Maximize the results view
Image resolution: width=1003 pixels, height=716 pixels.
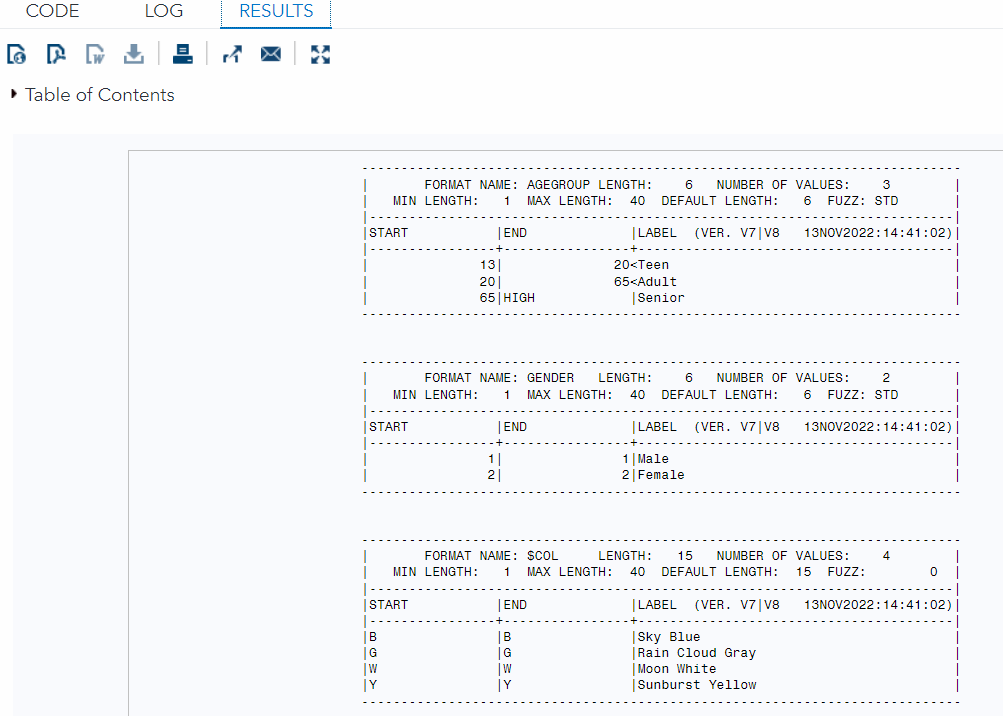click(320, 54)
